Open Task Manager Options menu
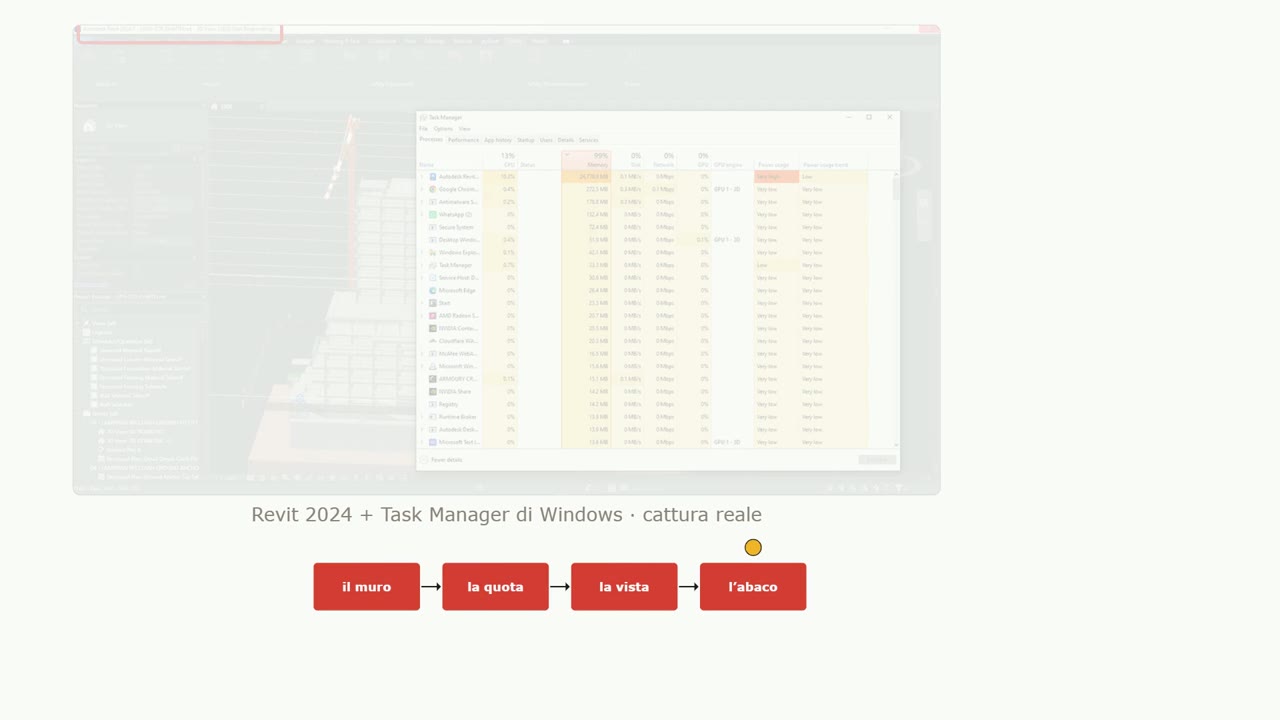Image resolution: width=1280 pixels, height=720 pixels. (x=443, y=129)
